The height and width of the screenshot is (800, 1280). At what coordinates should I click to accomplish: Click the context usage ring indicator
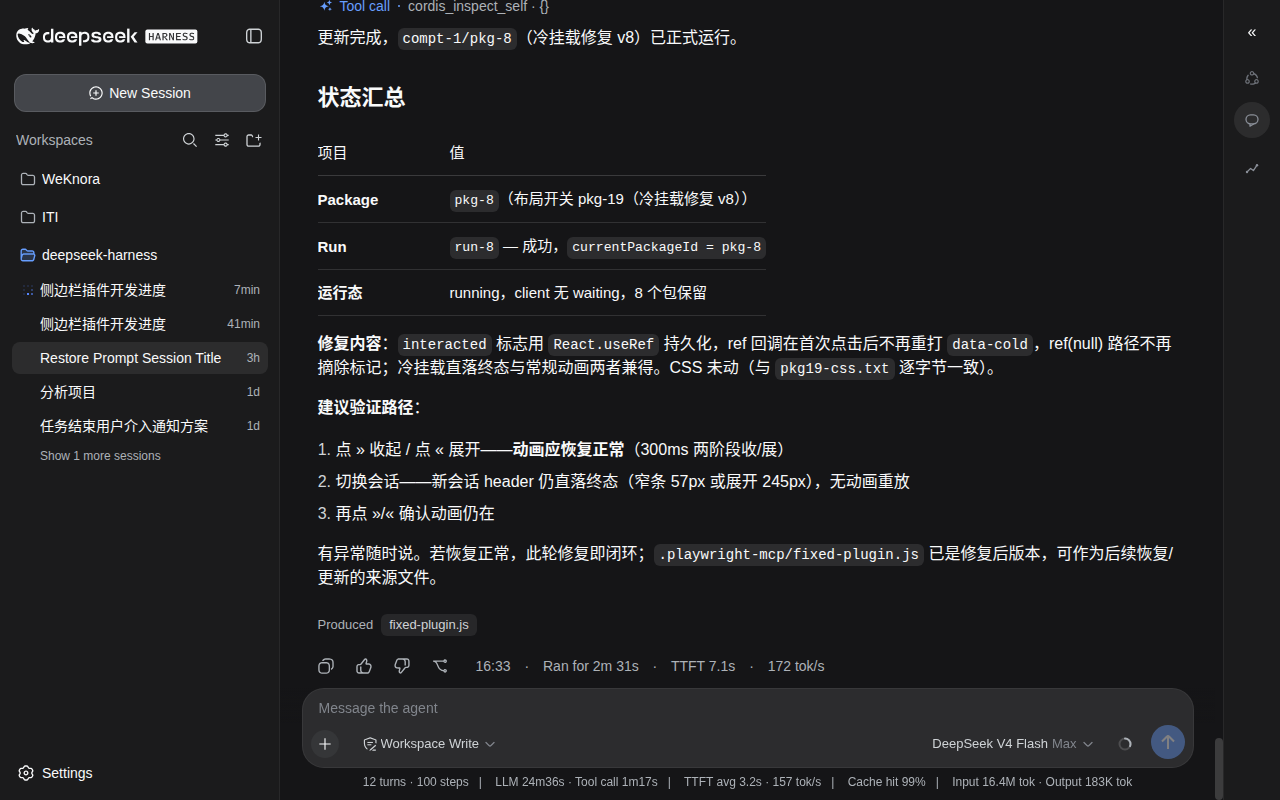point(1125,744)
